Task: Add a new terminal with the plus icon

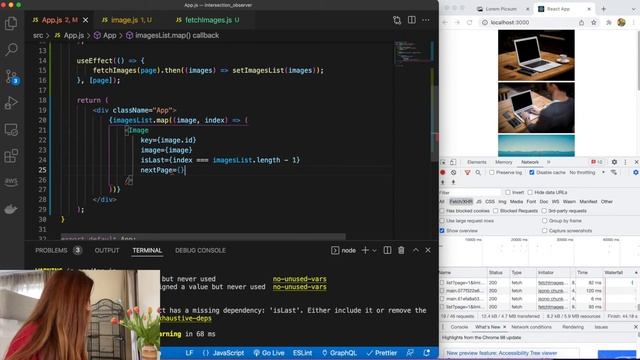Action: pos(365,250)
